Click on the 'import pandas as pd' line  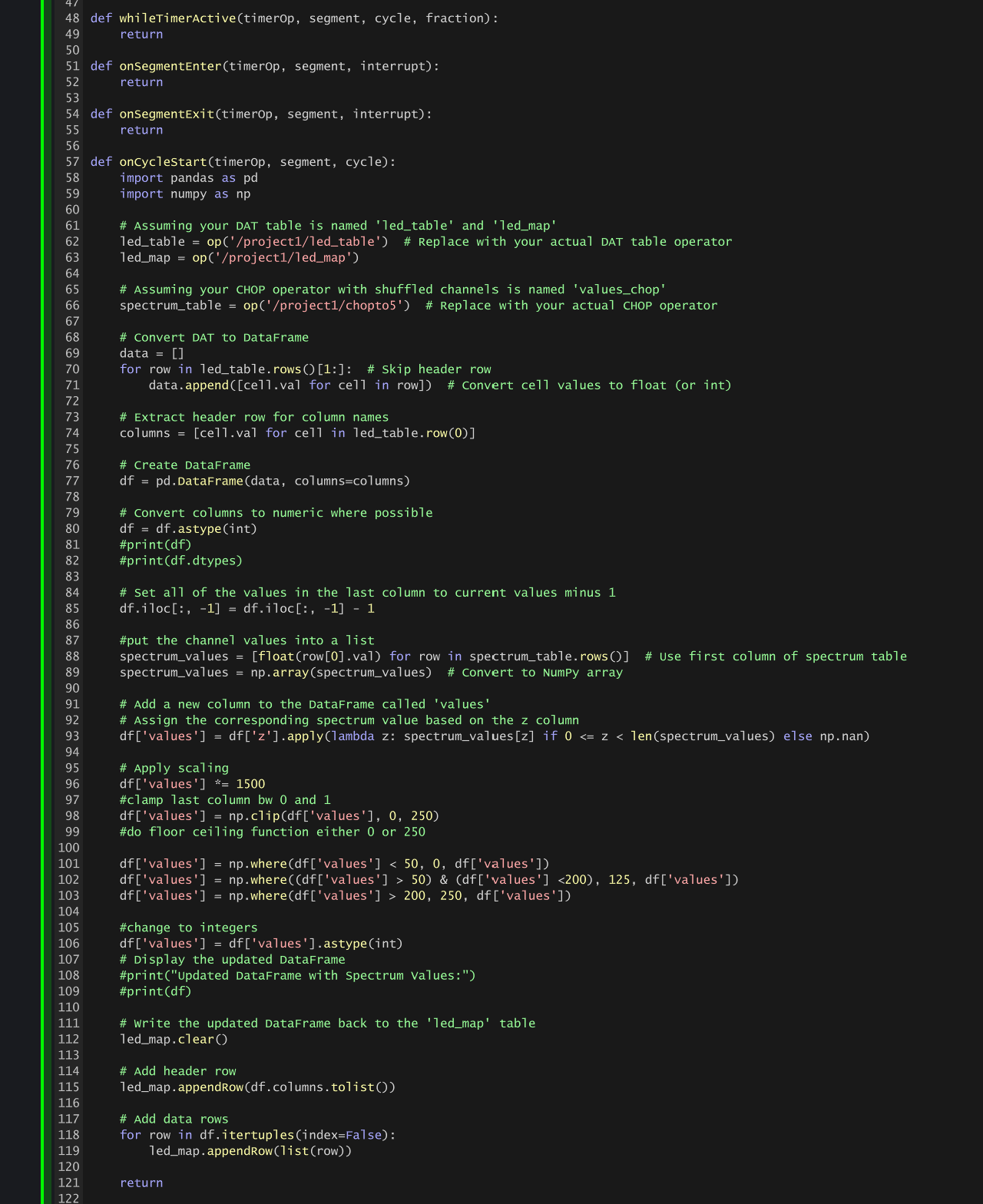click(189, 178)
